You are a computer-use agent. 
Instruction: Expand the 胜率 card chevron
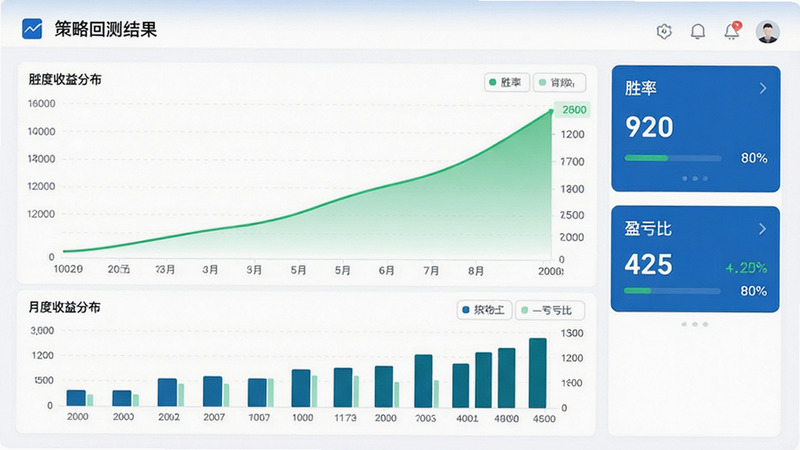[763, 88]
